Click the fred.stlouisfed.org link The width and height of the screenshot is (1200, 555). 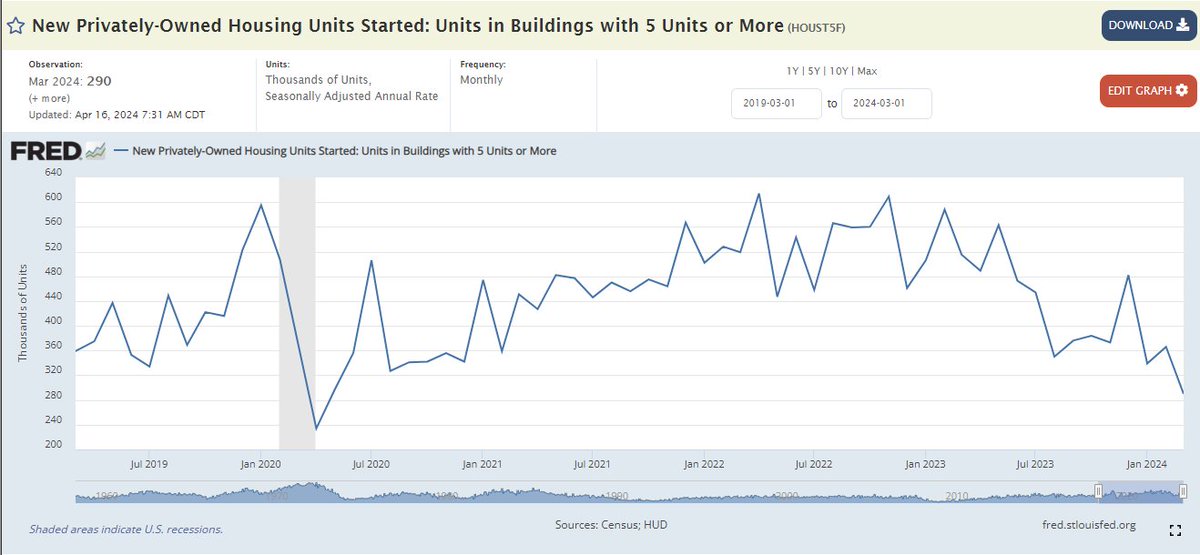1088,524
